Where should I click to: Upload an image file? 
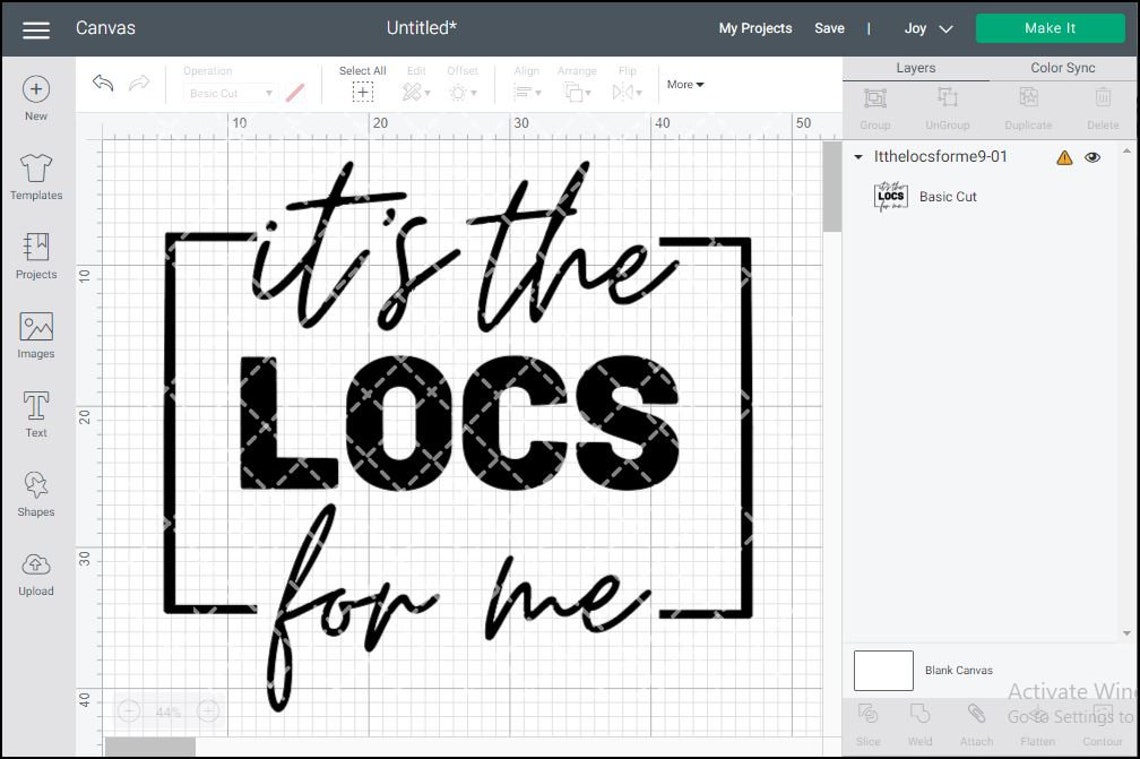36,574
